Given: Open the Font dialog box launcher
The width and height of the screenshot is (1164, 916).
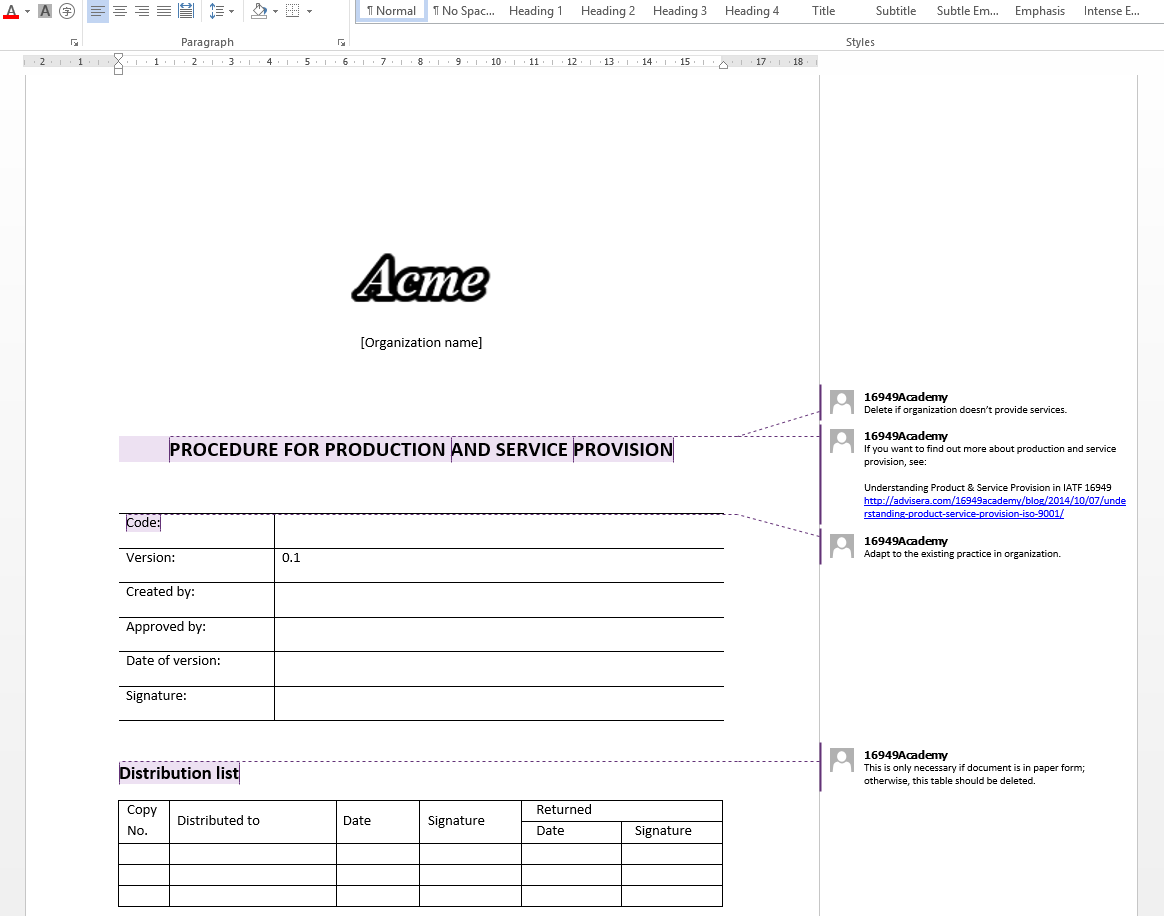Looking at the screenshot, I should pyautogui.click(x=74, y=42).
